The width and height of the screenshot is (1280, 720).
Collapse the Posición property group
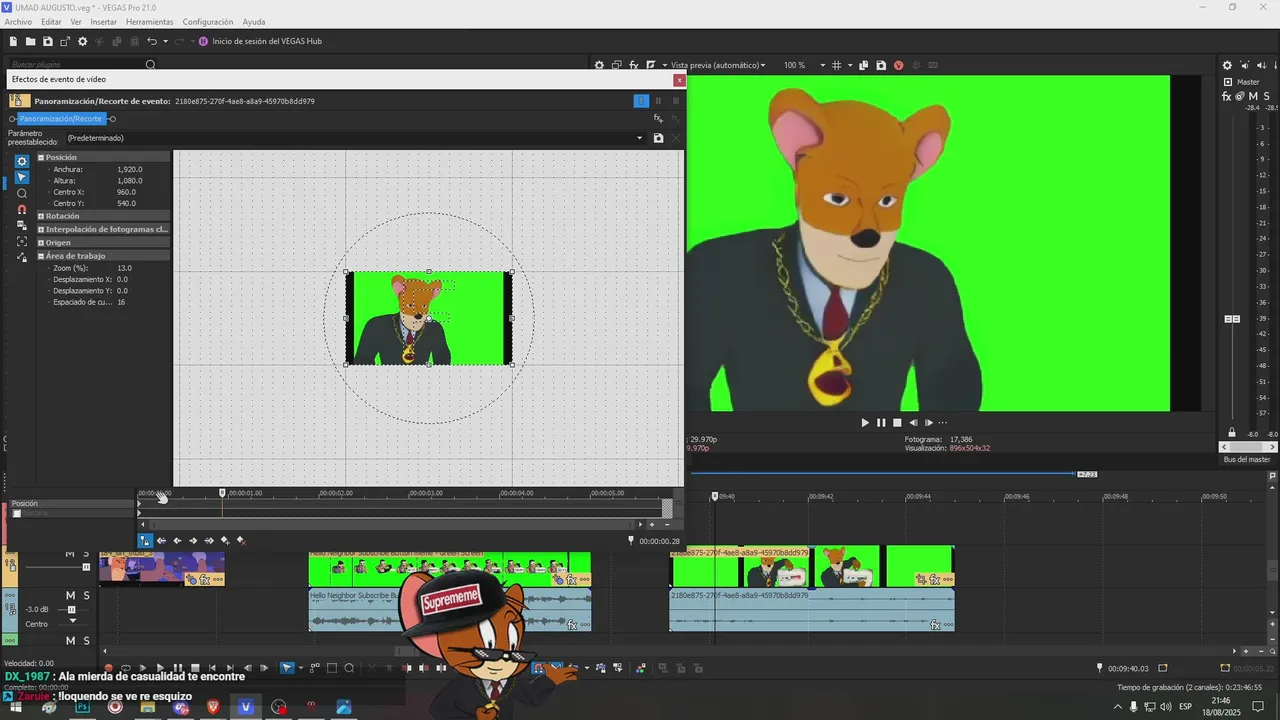point(41,157)
